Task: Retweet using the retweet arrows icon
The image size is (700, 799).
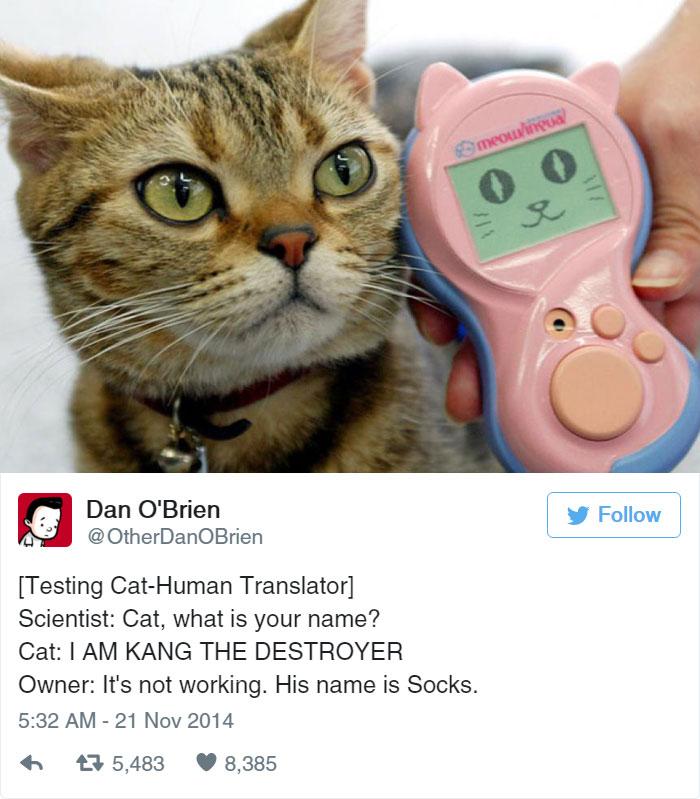Action: click(x=90, y=763)
